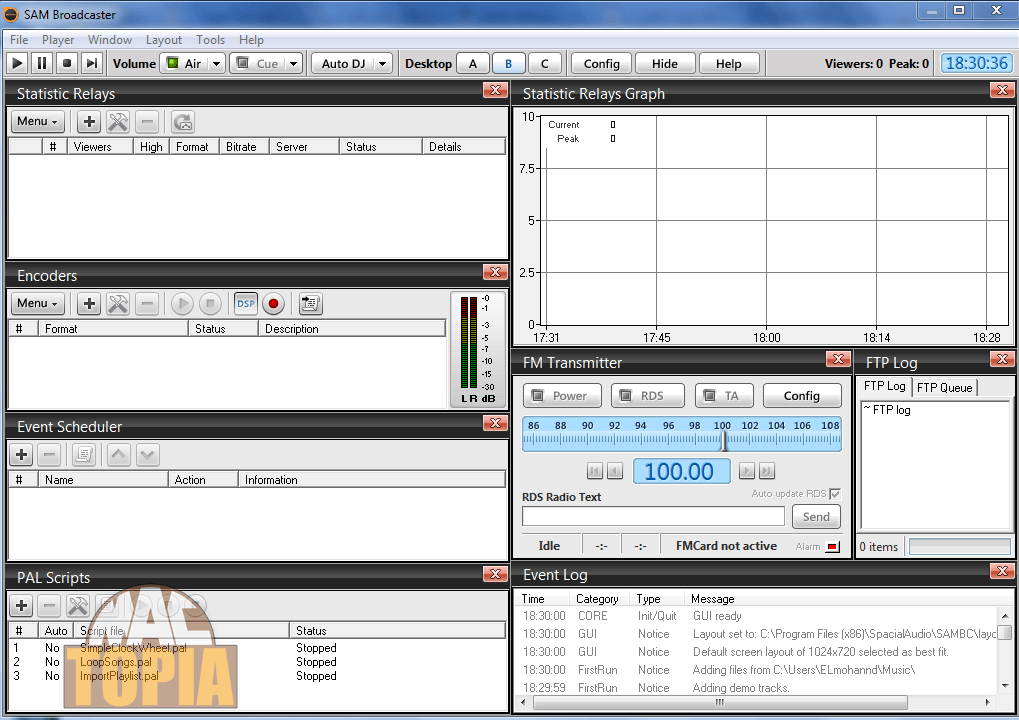Open Statistic Relays Menu dropdown
Image resolution: width=1019 pixels, height=720 pixels.
37,122
